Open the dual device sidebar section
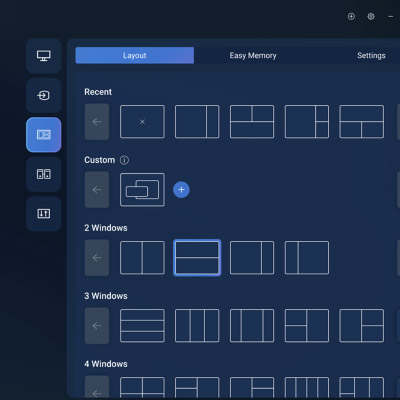The height and width of the screenshot is (400, 400). click(x=44, y=174)
